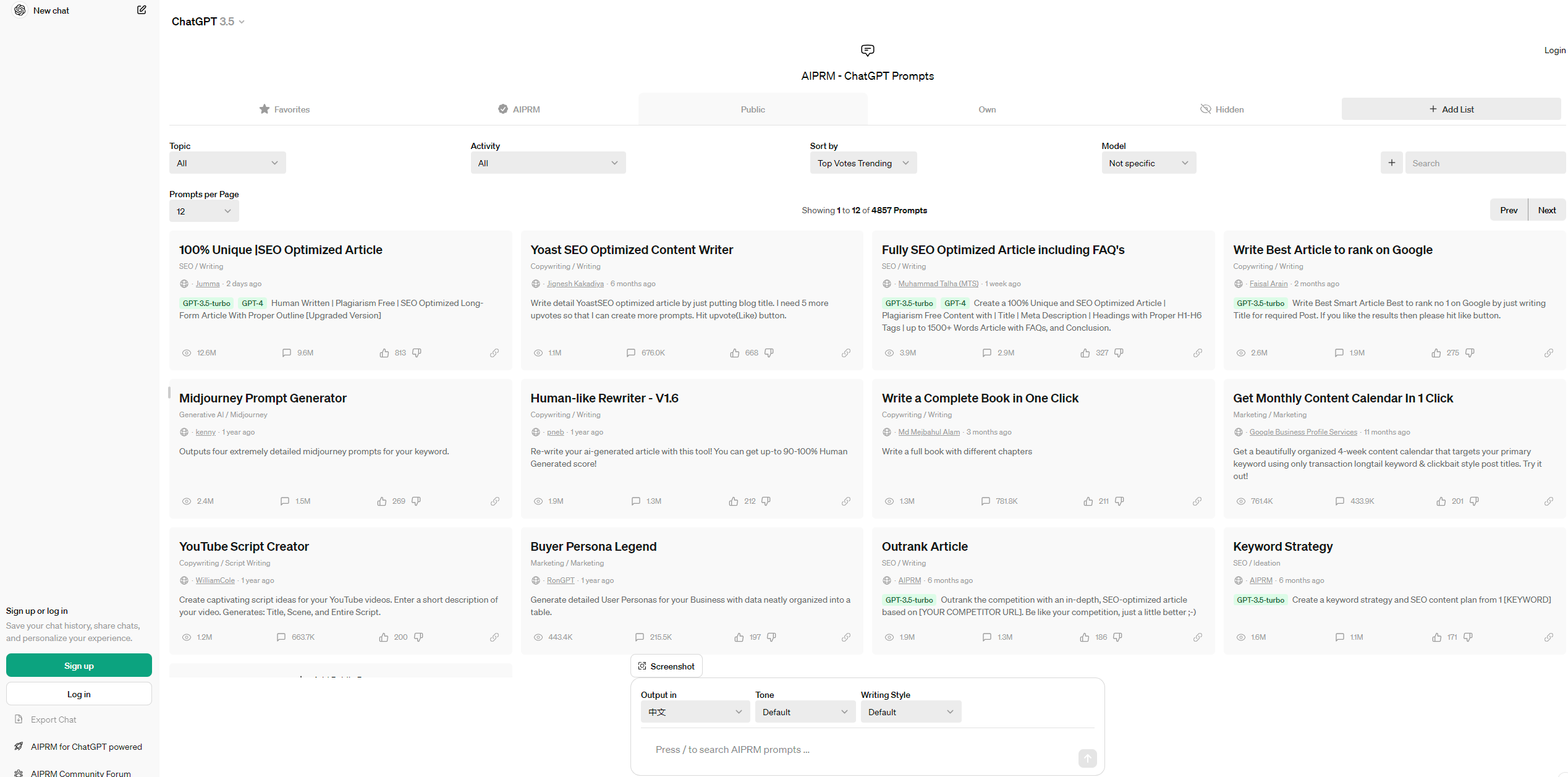1568x777 pixels.
Task: Click the ChatGPT logo icon in sidebar
Action: pyautogui.click(x=20, y=11)
